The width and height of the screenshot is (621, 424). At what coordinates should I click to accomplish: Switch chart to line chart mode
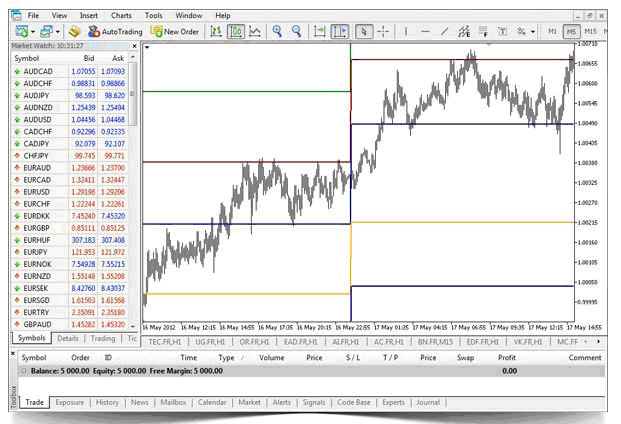(x=256, y=32)
